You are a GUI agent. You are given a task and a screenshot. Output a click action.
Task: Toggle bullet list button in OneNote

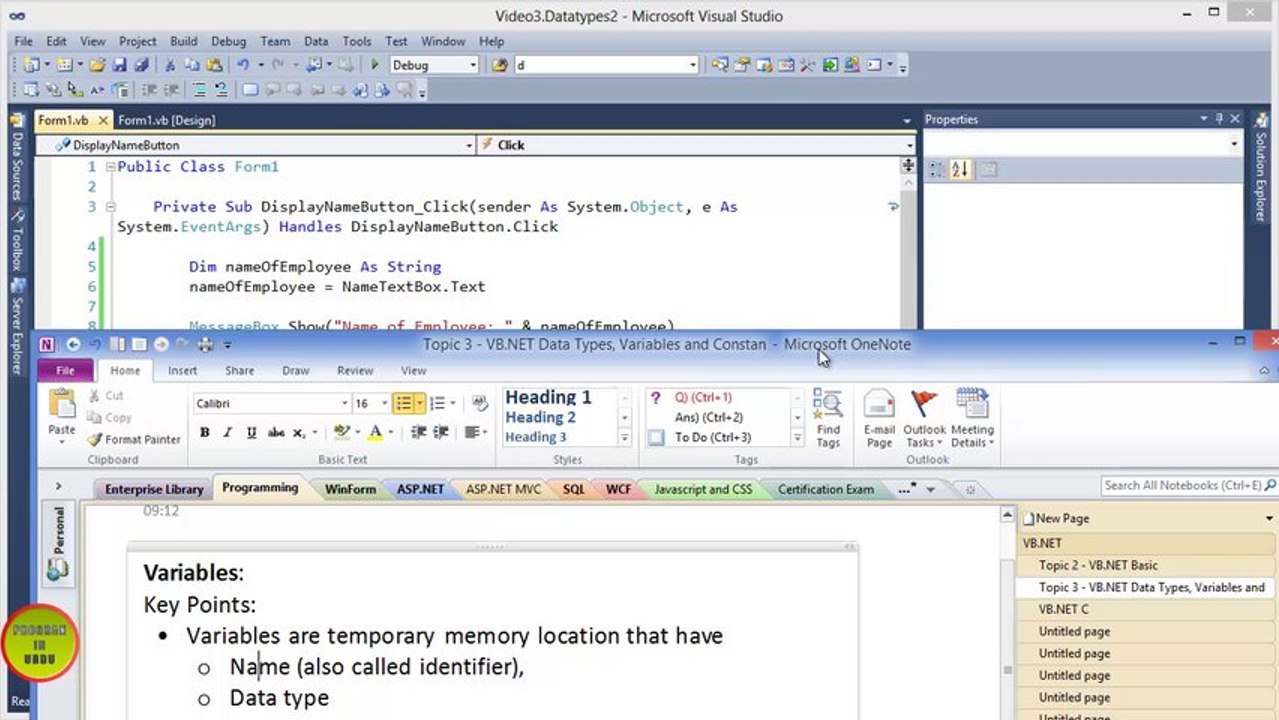pyautogui.click(x=403, y=403)
